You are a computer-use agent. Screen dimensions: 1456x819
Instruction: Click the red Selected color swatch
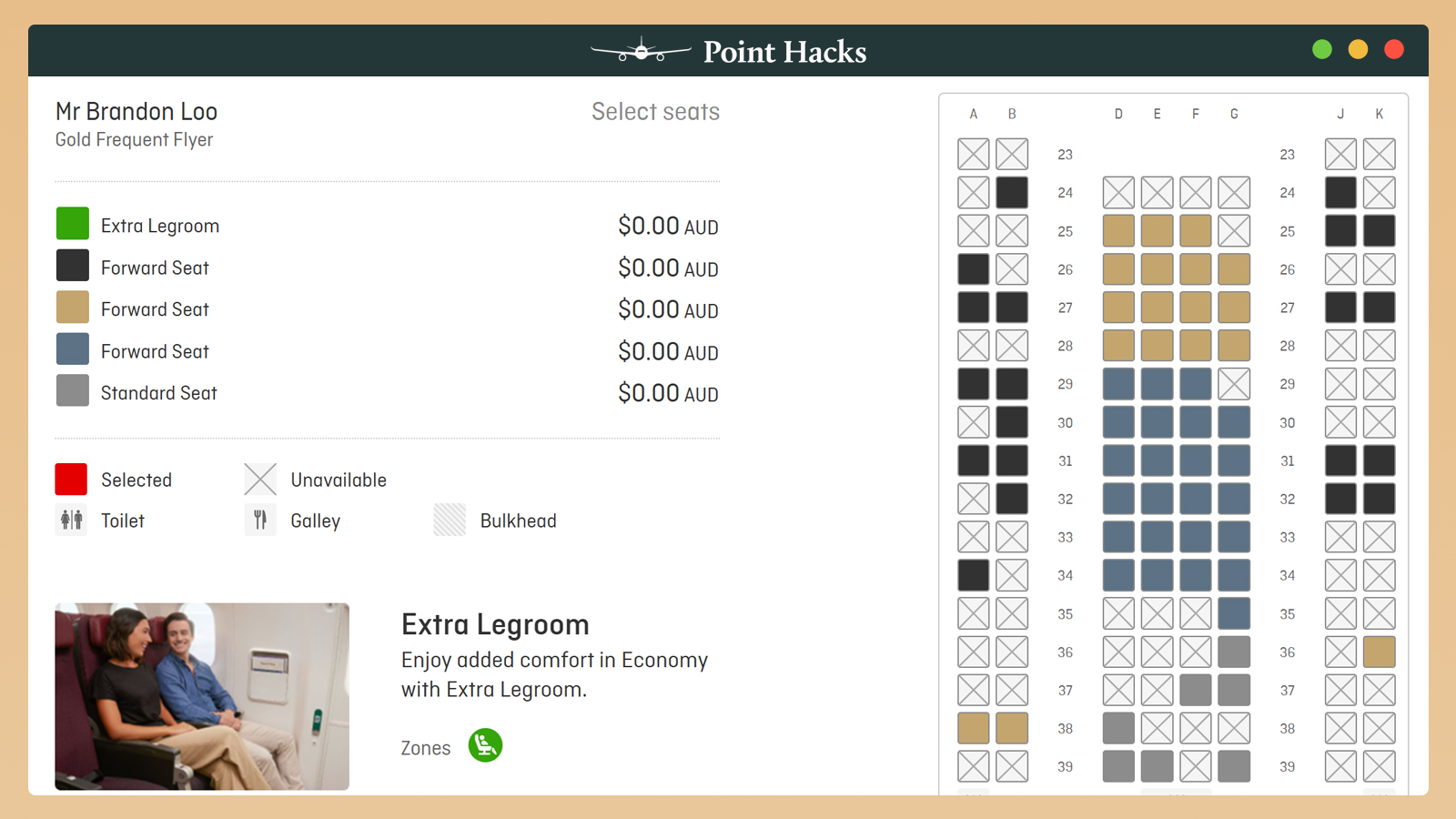tap(71, 479)
